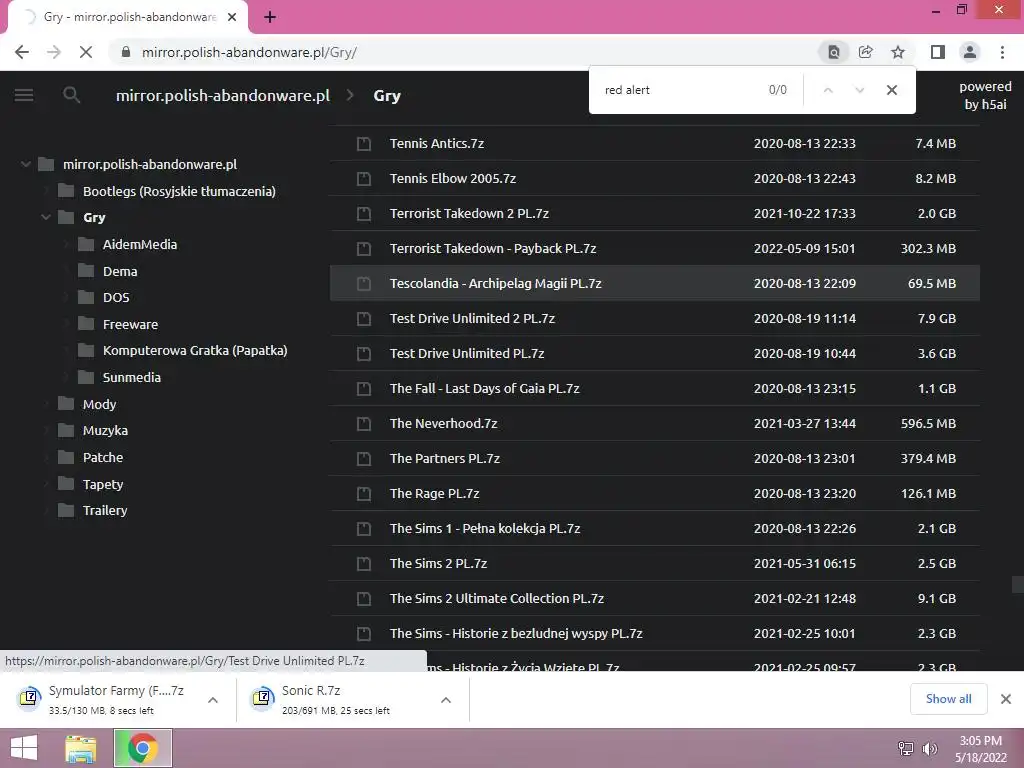Open the Bootlegs (Rosyjskie tłumaczenia) folder
The image size is (1024, 768).
pyautogui.click(x=179, y=191)
